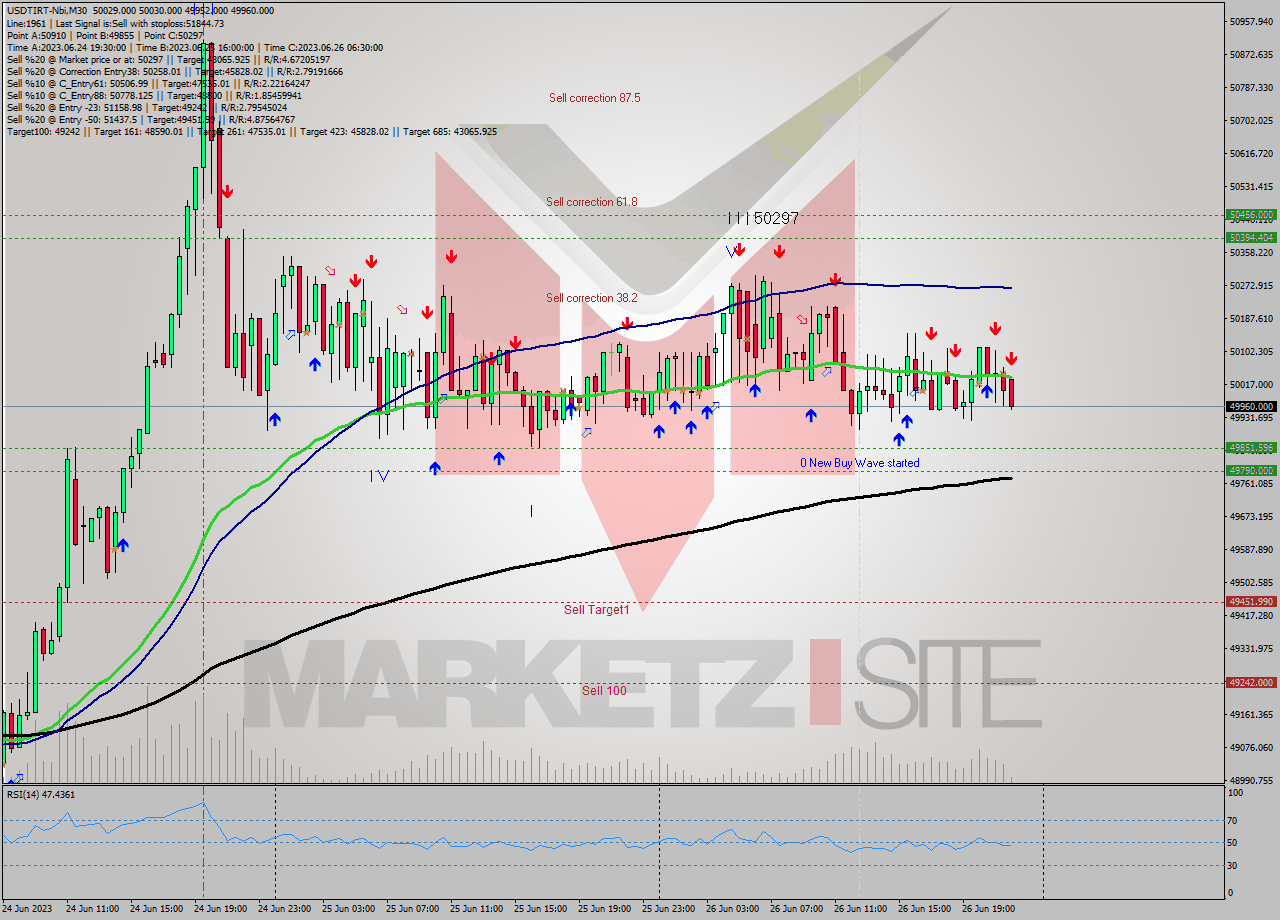Click the '25 Jun 03:00' time axis label
Image resolution: width=1280 pixels, height=920 pixels.
[347, 909]
